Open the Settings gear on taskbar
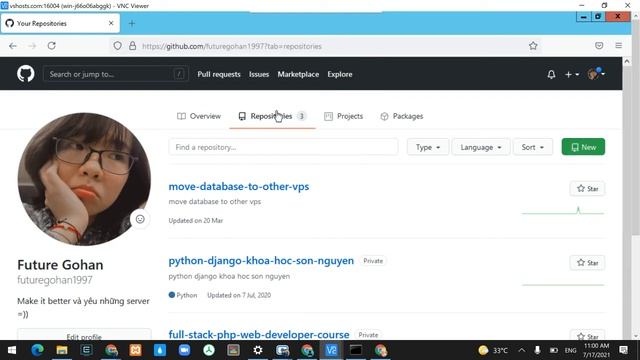The width and height of the screenshot is (640, 360). [x=258, y=350]
